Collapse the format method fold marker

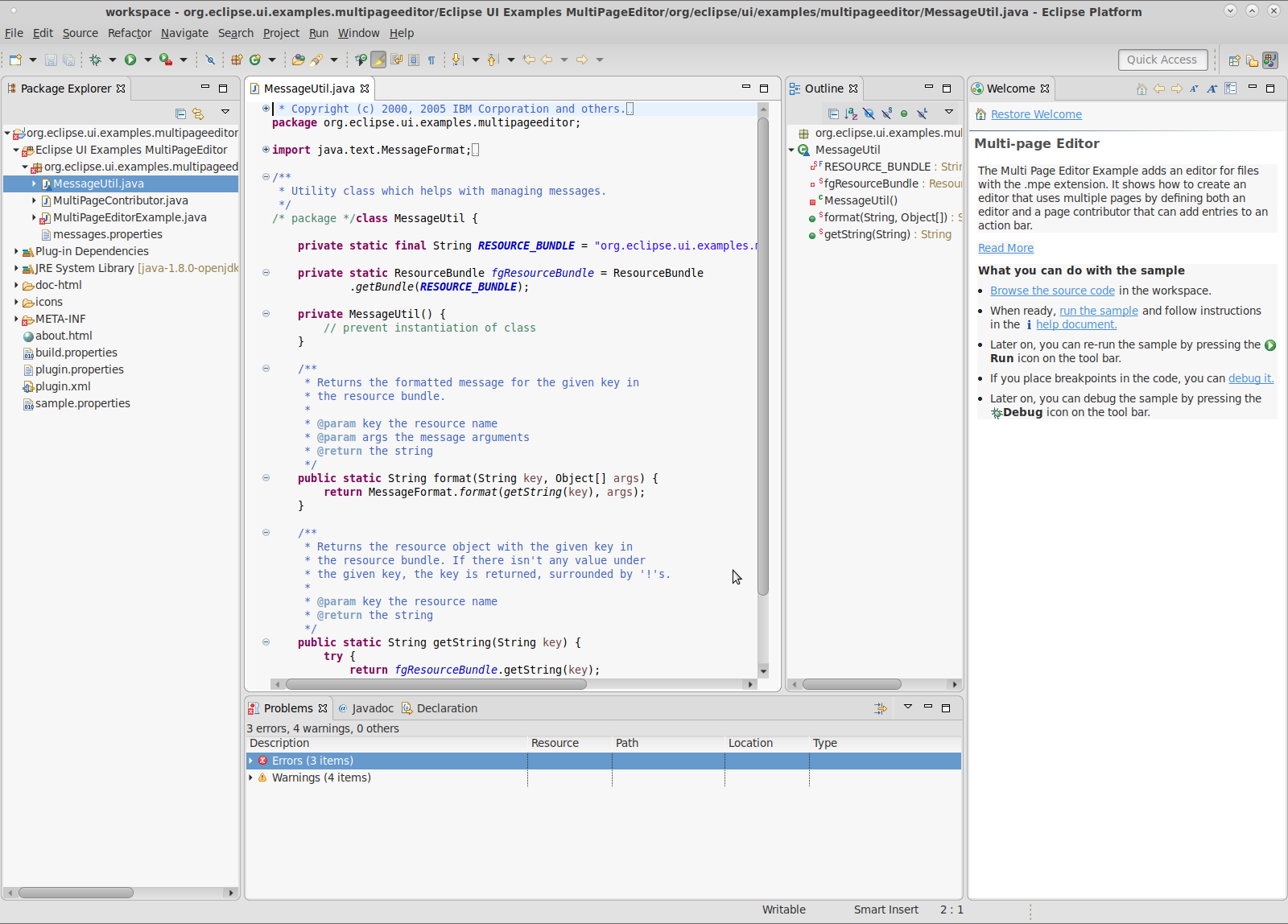(266, 478)
